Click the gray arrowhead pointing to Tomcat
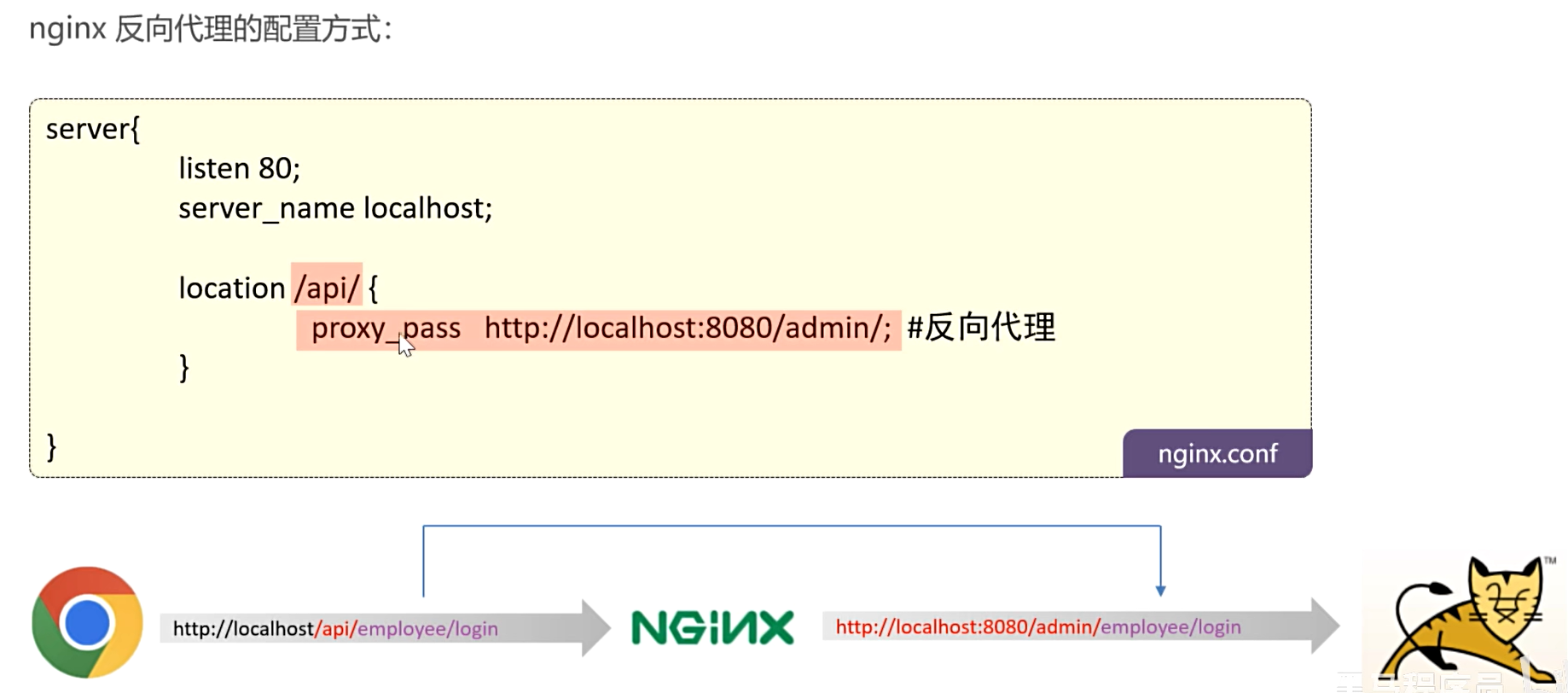The width and height of the screenshot is (1568, 693). tap(1325, 626)
